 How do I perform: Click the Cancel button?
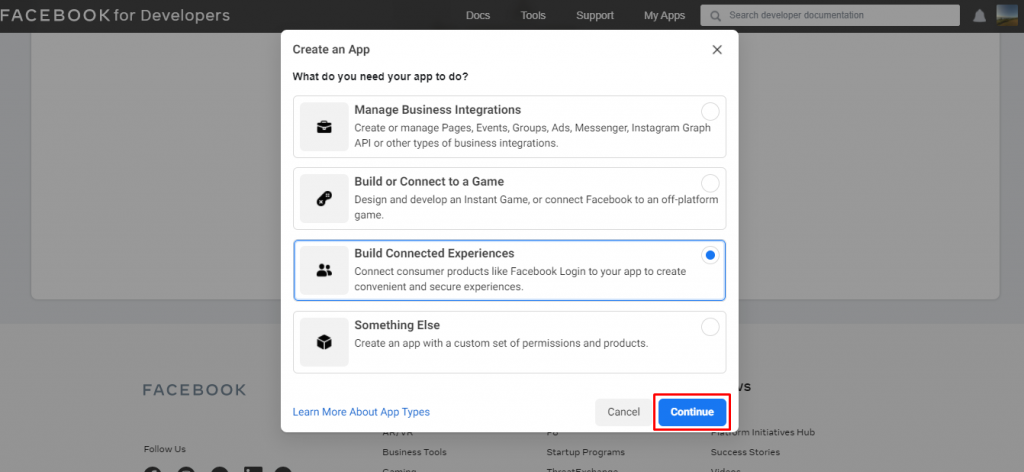(624, 412)
